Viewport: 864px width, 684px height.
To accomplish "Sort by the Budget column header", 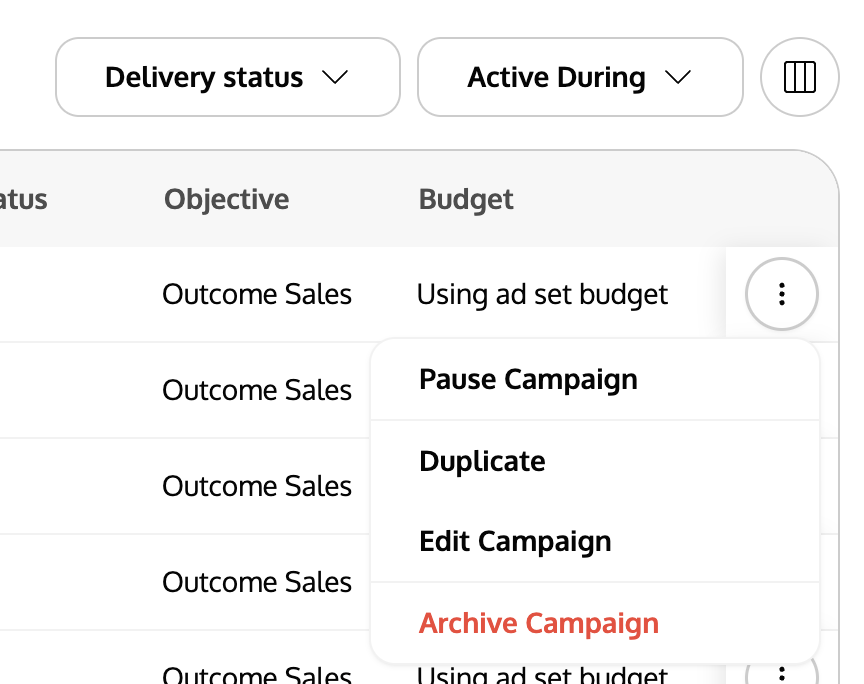I will click(466, 199).
